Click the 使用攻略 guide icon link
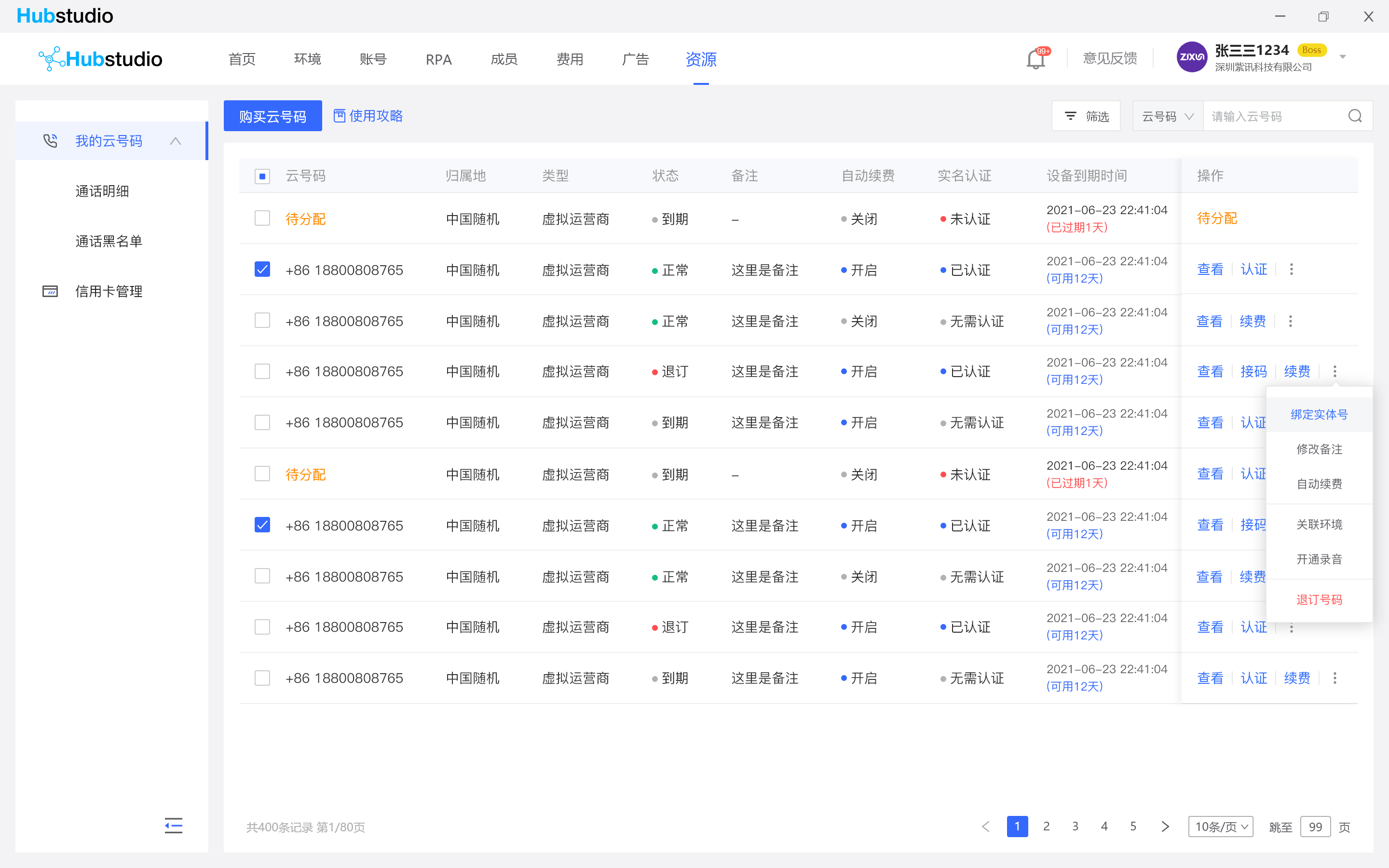 pos(368,116)
